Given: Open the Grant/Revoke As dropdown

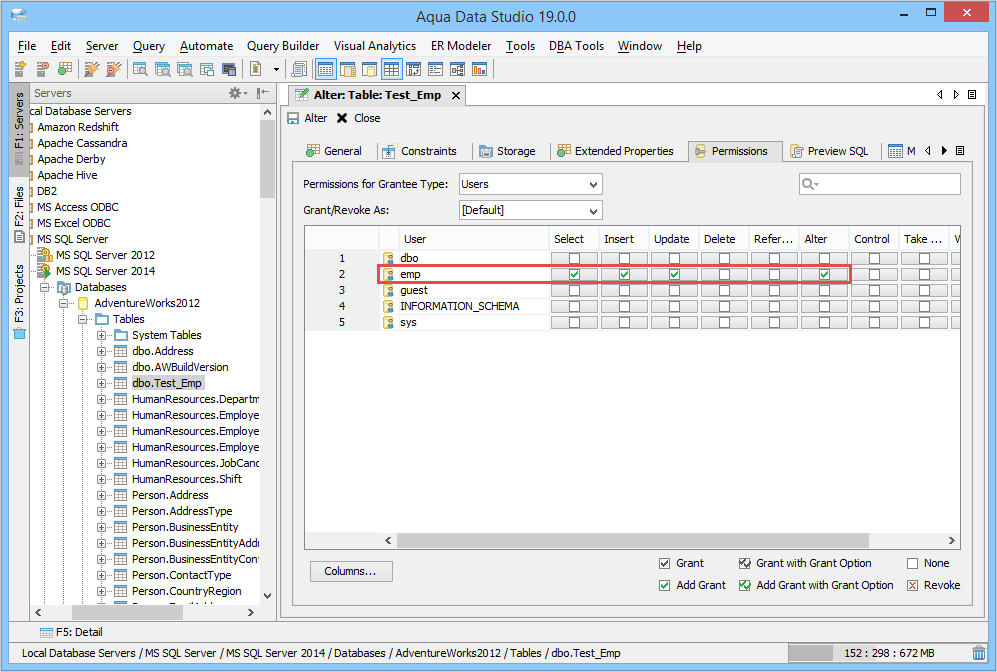Looking at the screenshot, I should tap(530, 210).
